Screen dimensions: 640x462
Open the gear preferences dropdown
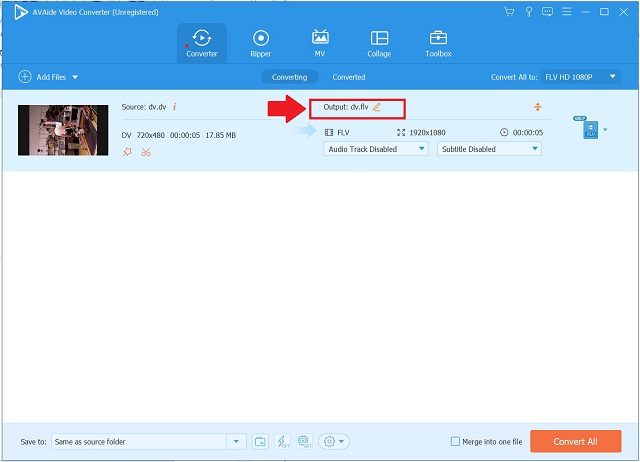tap(334, 442)
